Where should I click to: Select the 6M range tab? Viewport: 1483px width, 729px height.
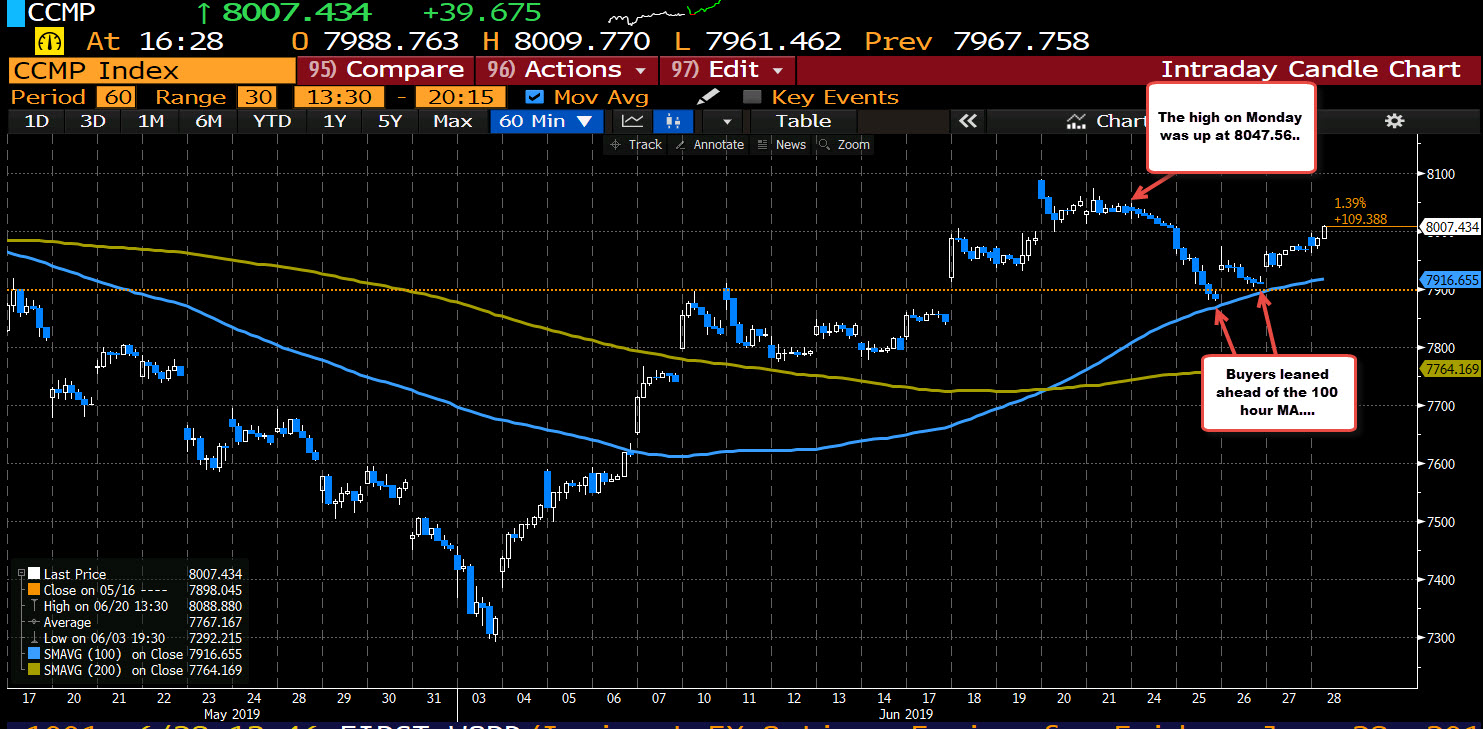209,121
